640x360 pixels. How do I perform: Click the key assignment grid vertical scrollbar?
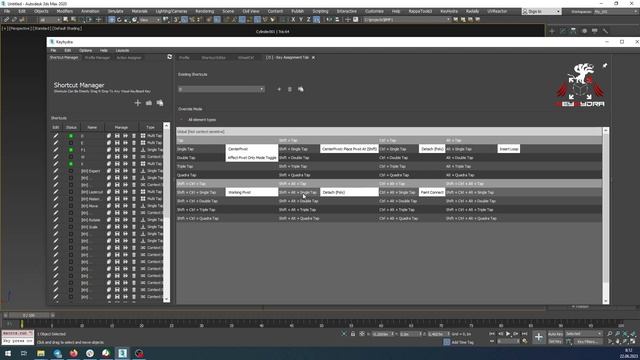pos(606,216)
